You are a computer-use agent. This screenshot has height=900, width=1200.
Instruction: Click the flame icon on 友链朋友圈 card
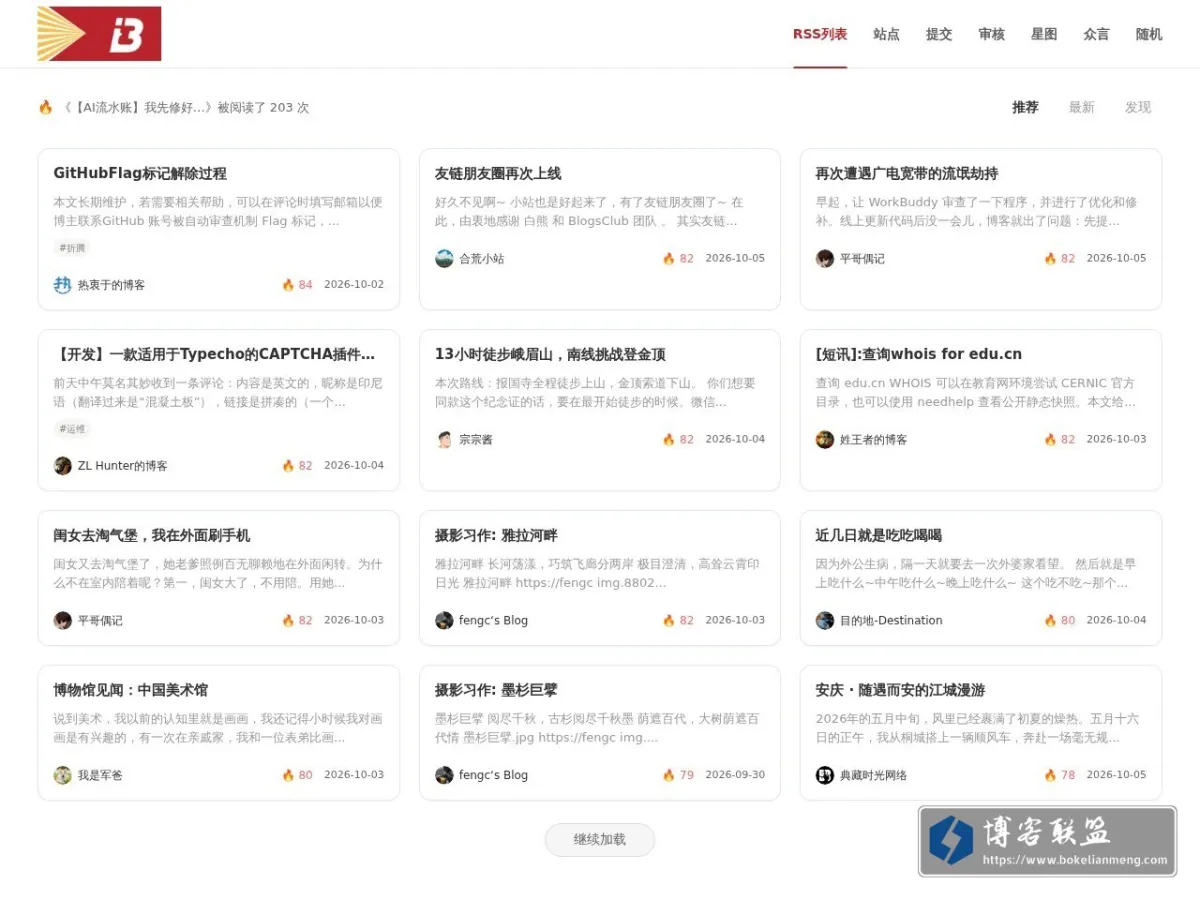click(669, 258)
